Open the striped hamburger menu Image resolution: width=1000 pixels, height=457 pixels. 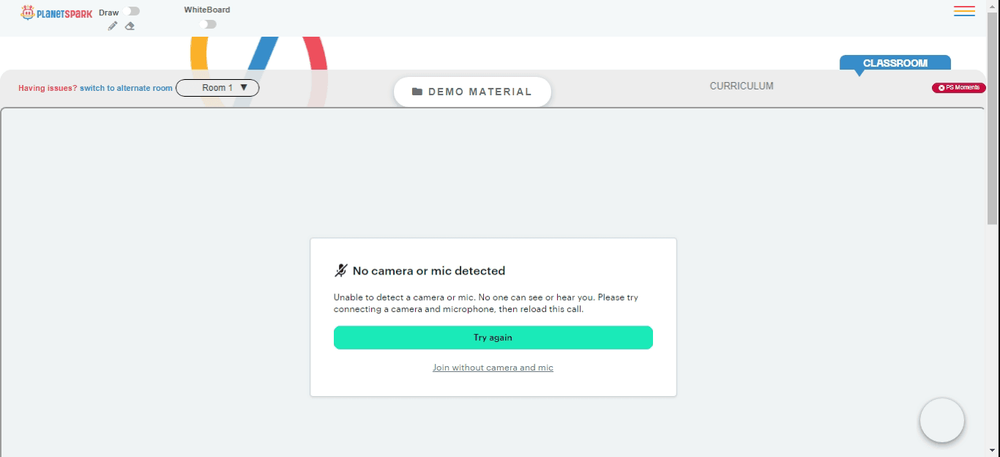click(x=964, y=11)
